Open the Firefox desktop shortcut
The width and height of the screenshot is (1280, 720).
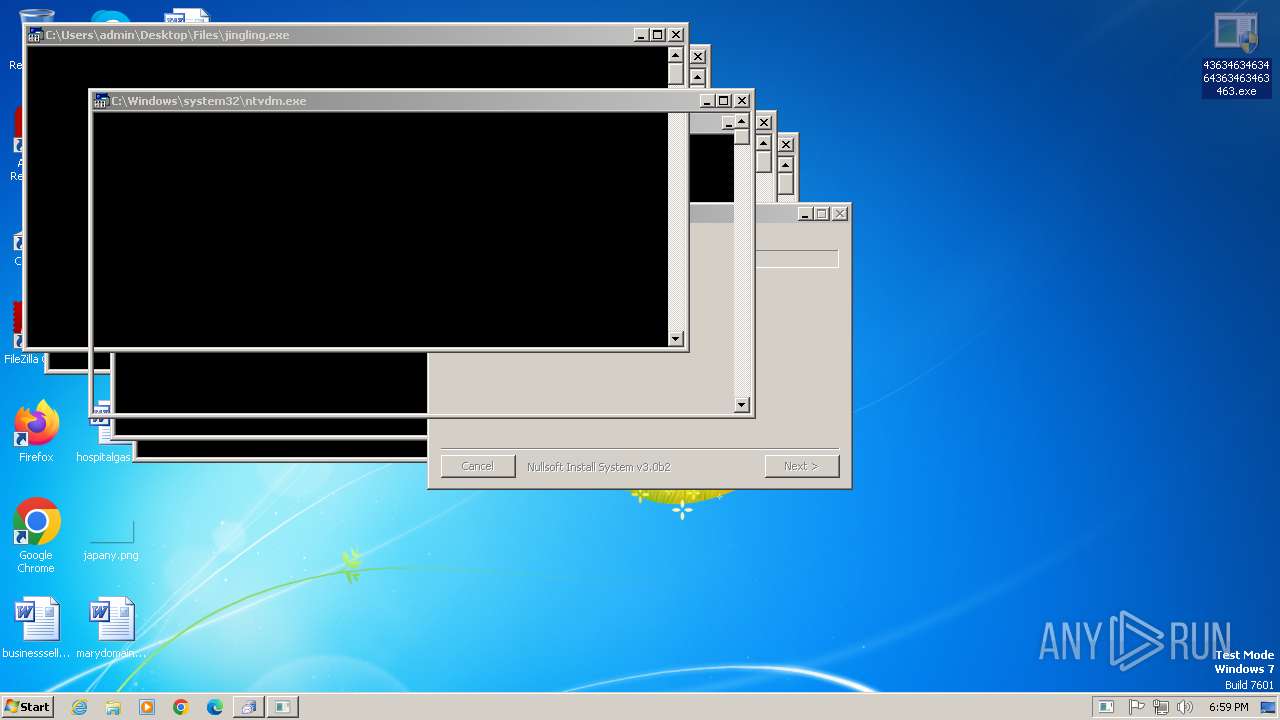pos(36,432)
